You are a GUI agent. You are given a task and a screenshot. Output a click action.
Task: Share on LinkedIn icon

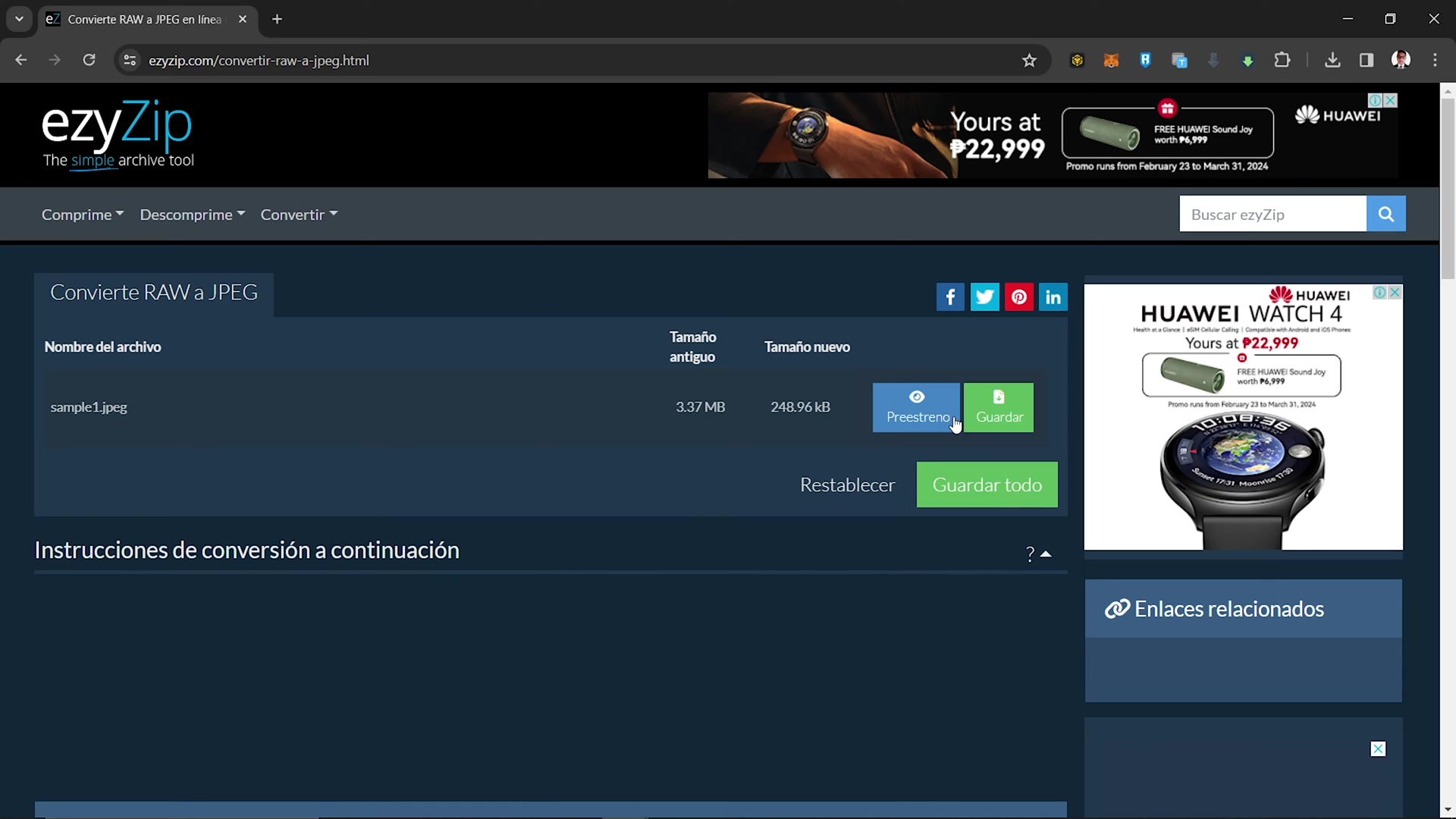tap(1053, 297)
